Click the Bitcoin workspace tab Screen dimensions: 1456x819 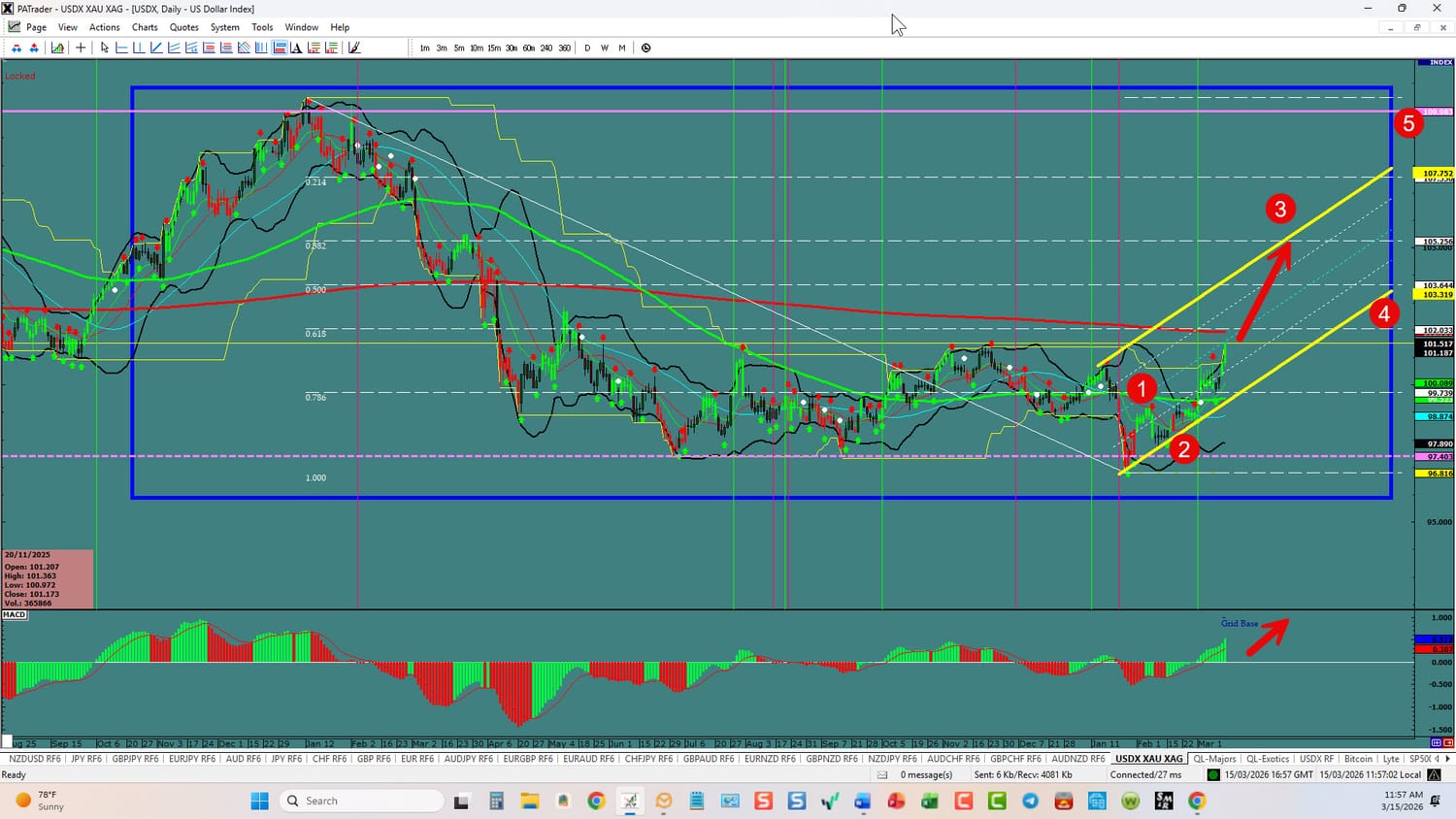pyautogui.click(x=1358, y=759)
